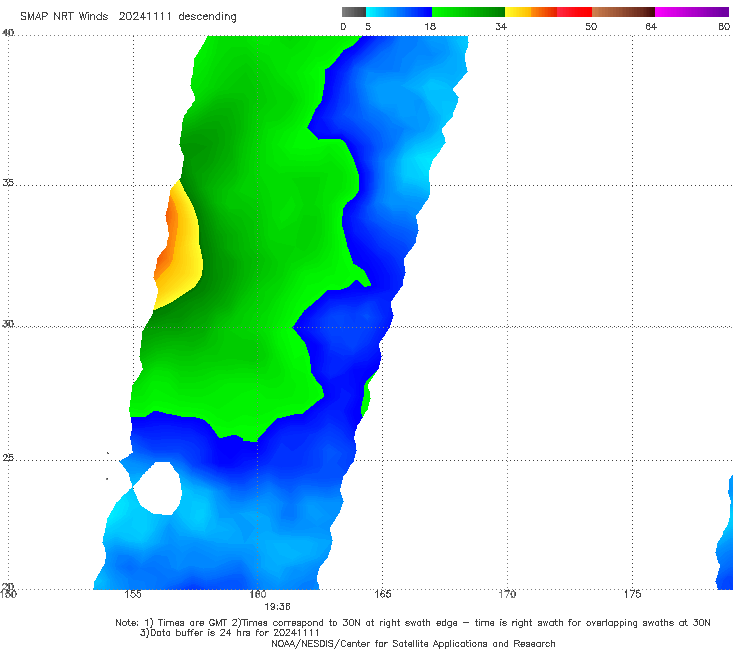740x650 pixels.
Task: Click the longitude label '155'
Action: click(133, 594)
